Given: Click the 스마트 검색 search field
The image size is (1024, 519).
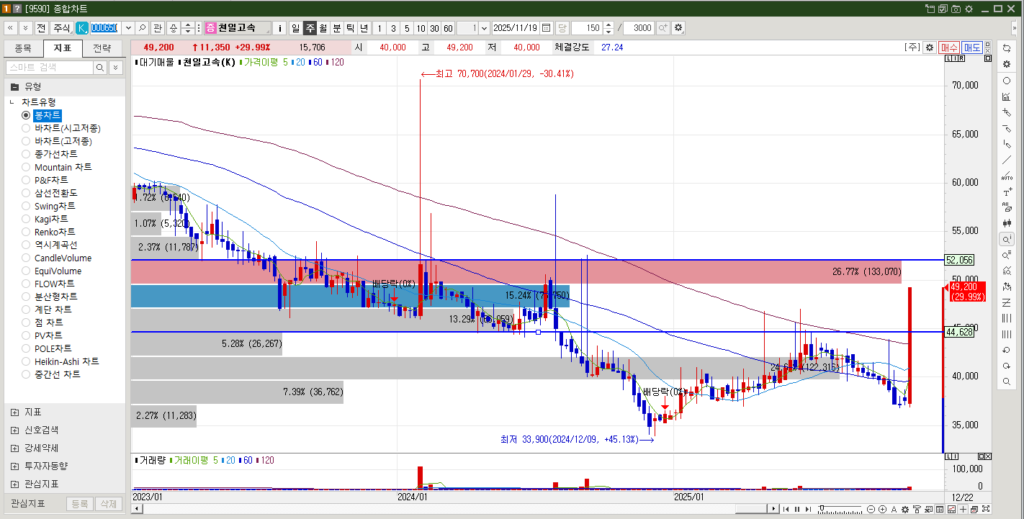Looking at the screenshot, I should click(50, 67).
